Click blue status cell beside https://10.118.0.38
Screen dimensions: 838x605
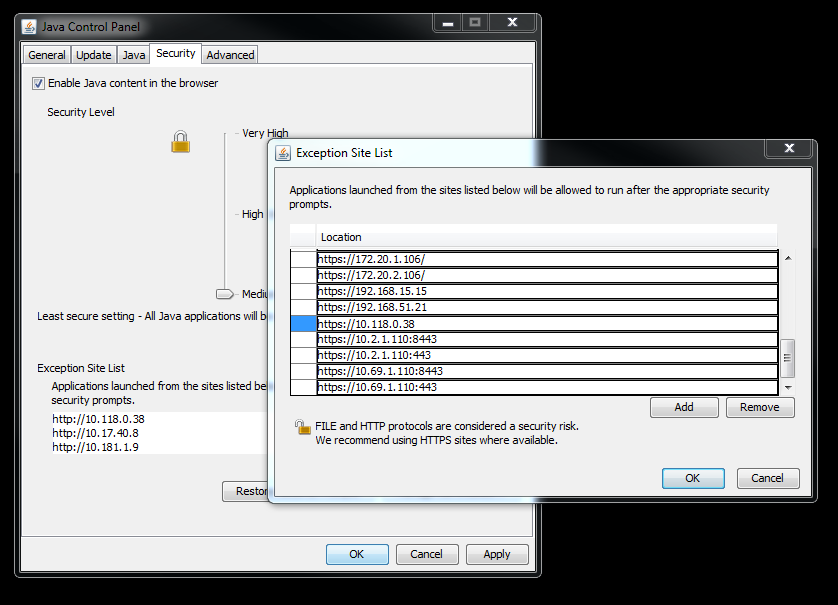click(304, 324)
